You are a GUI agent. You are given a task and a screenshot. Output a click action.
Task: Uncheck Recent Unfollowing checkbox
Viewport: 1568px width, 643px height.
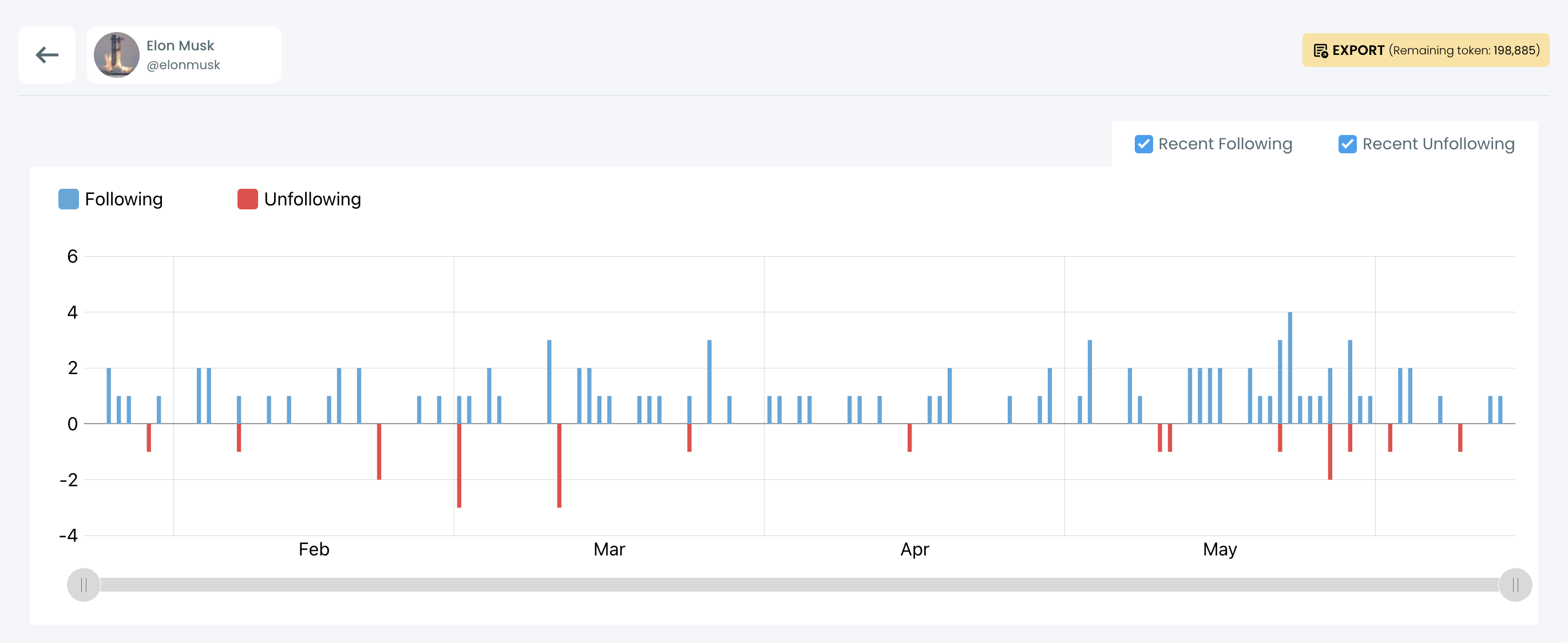click(x=1347, y=144)
